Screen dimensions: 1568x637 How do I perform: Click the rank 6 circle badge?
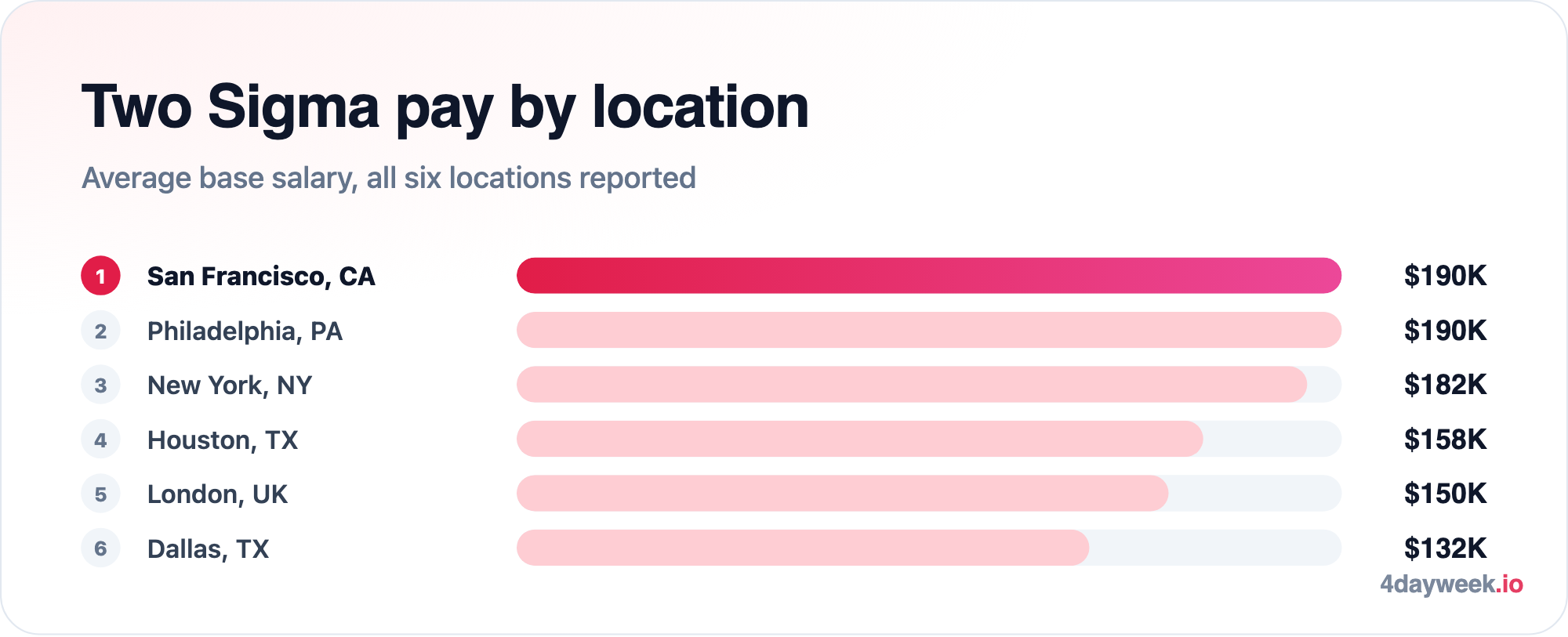point(100,548)
